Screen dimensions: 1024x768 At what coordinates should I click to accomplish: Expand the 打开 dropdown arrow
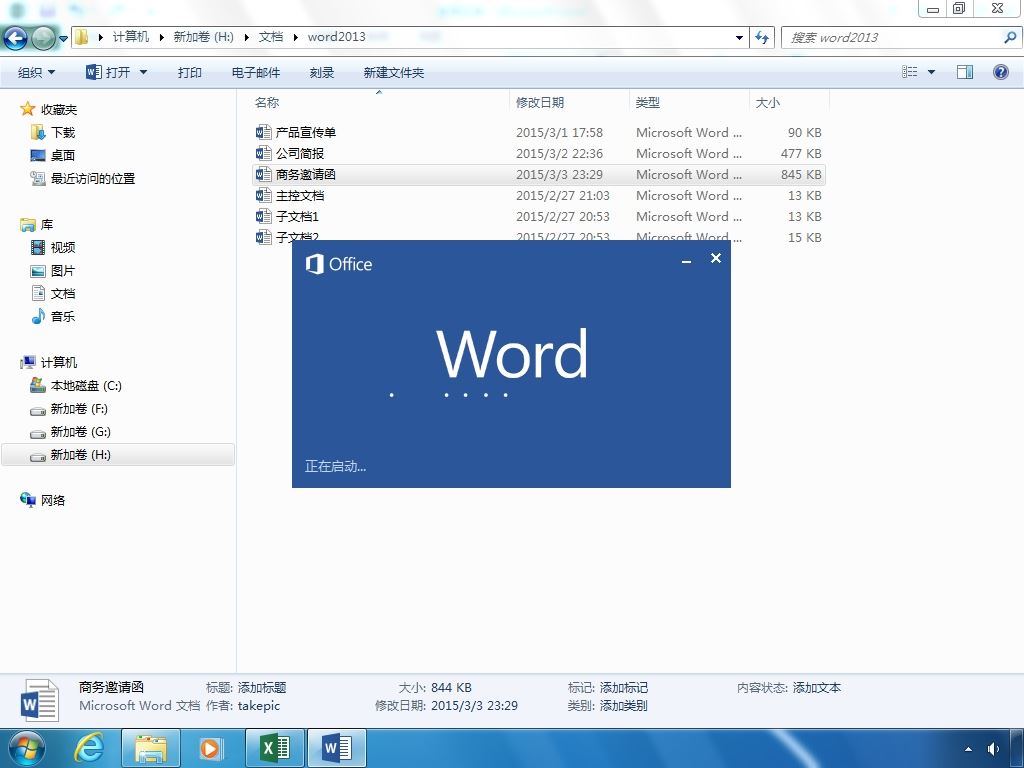coord(143,72)
